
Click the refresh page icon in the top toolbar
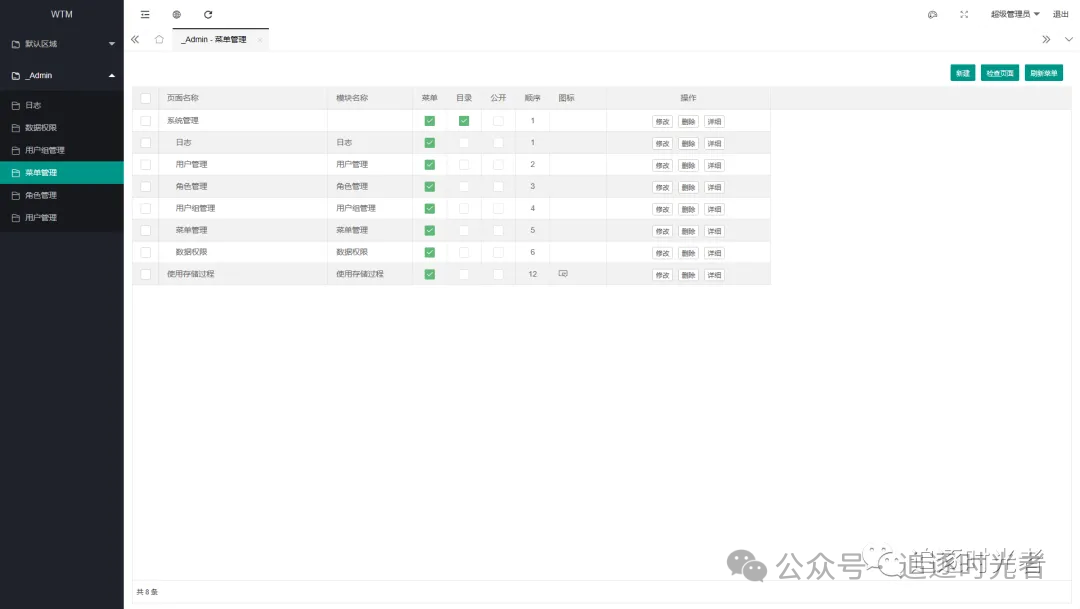tap(208, 14)
